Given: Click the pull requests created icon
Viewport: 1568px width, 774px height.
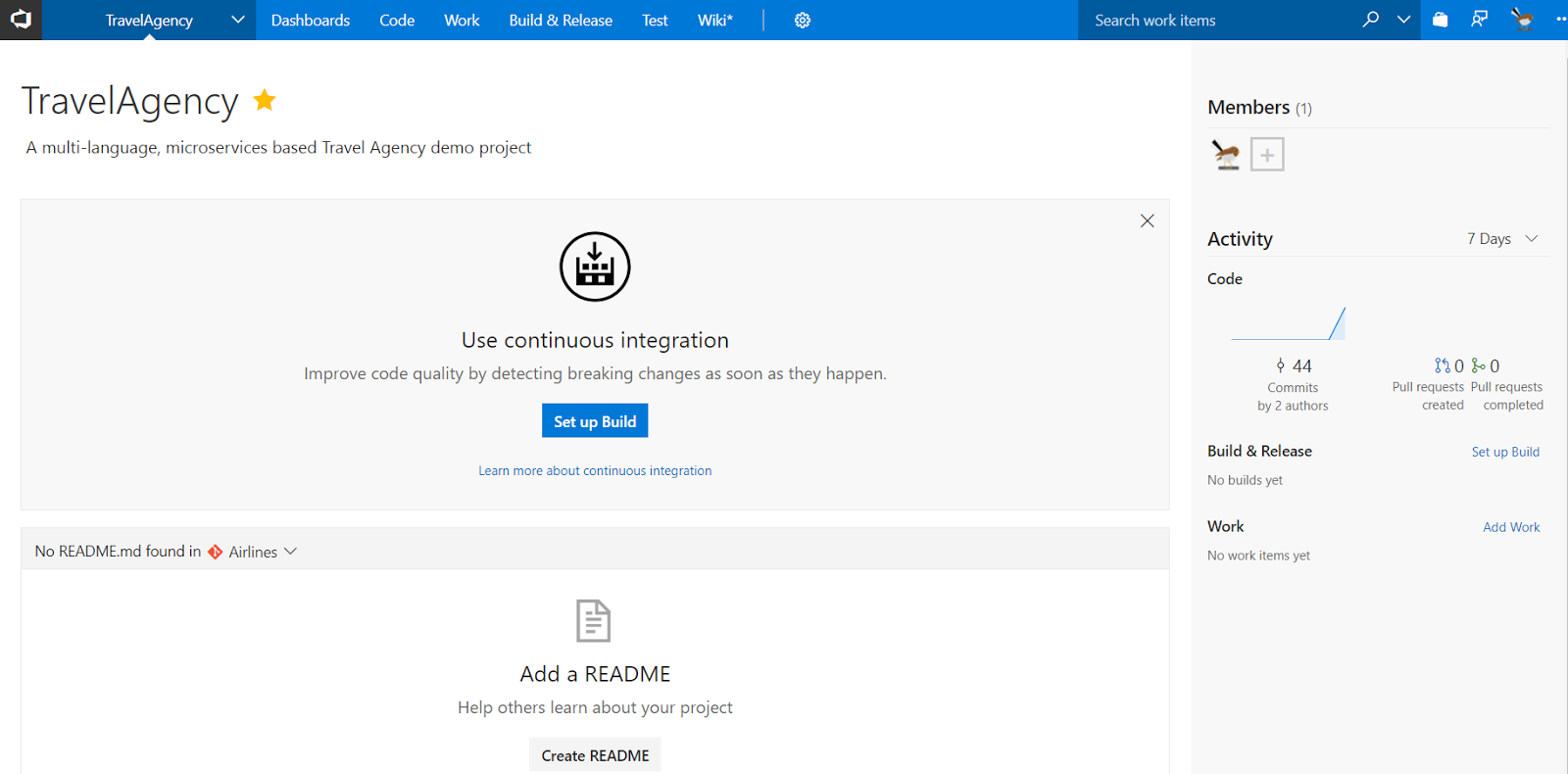Looking at the screenshot, I should coord(1443,365).
